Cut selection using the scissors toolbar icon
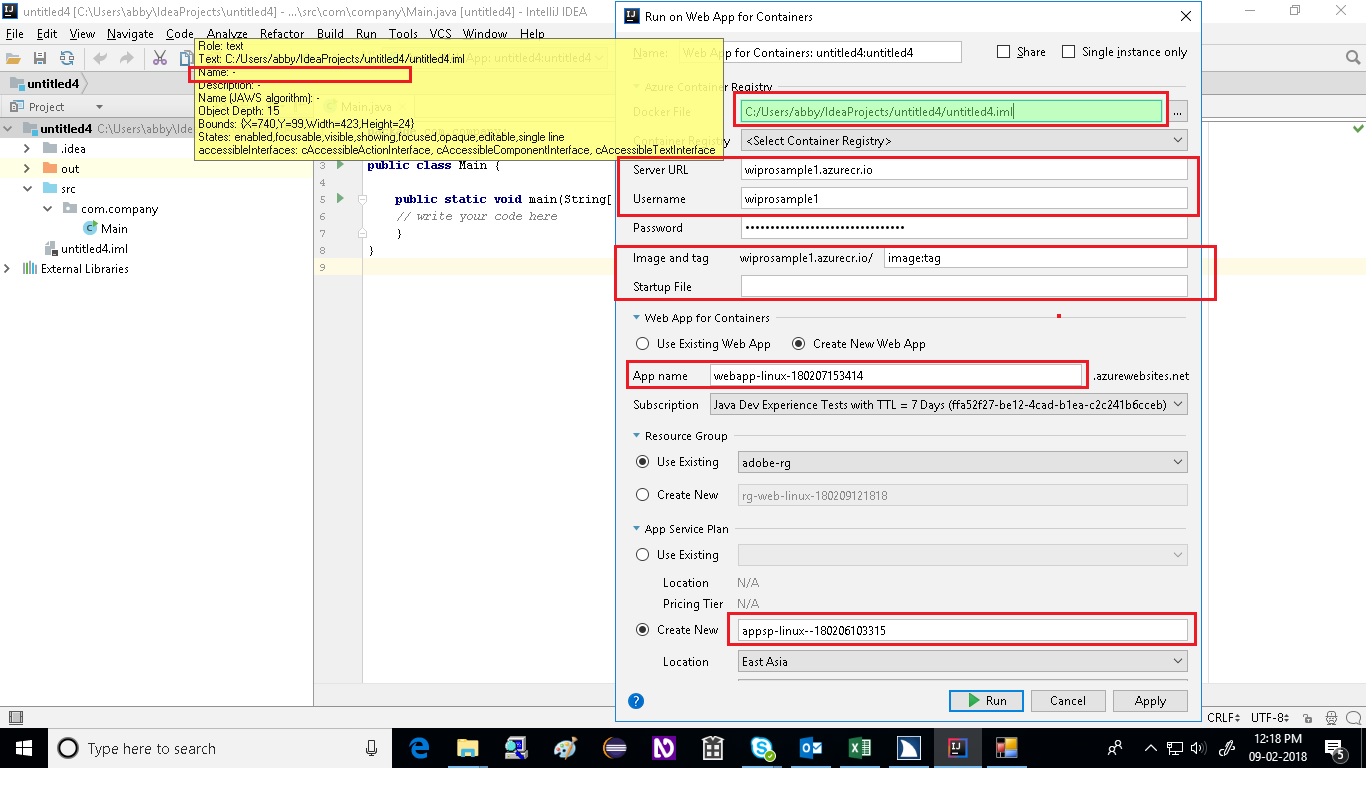 click(160, 58)
